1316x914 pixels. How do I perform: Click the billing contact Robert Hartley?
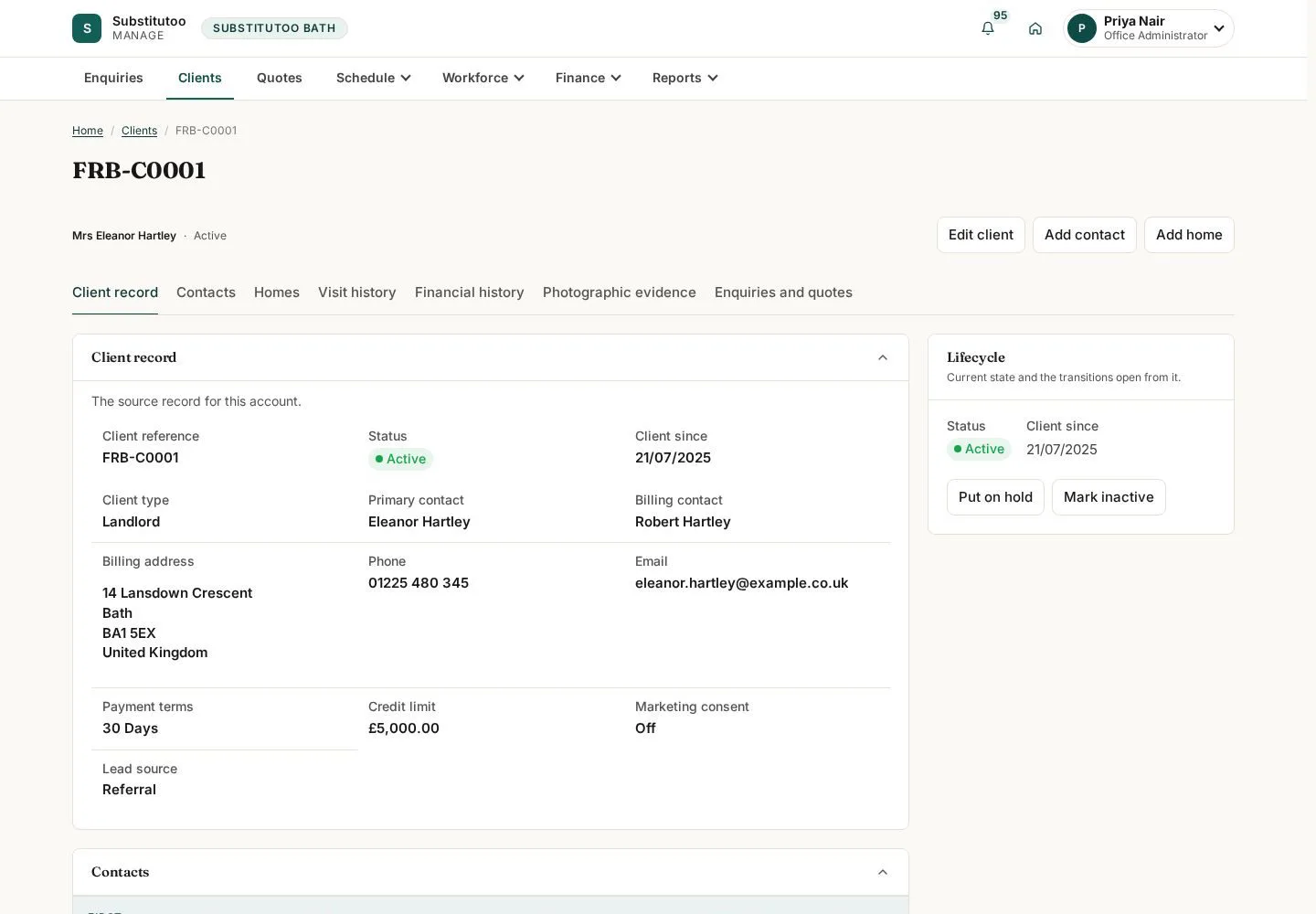tap(683, 522)
